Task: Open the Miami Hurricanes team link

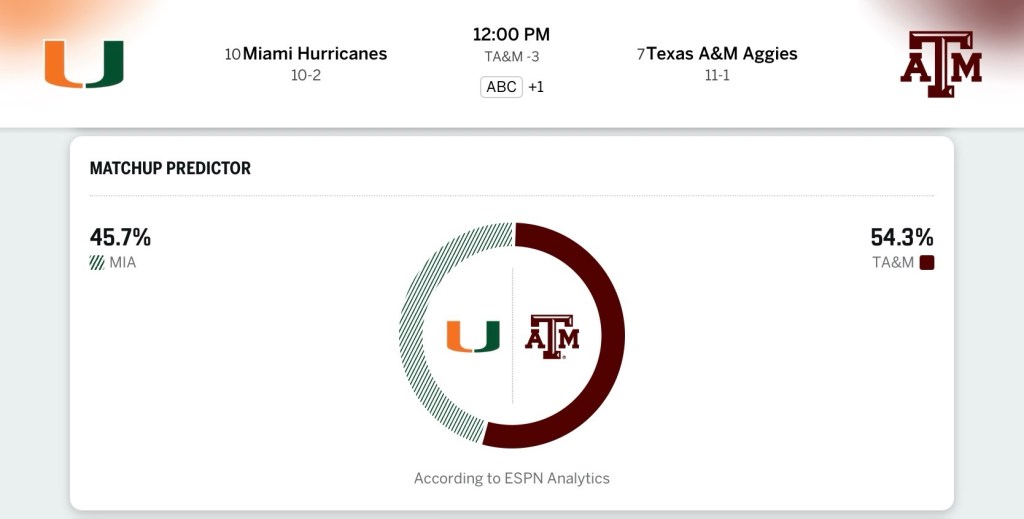Action: 314,54
